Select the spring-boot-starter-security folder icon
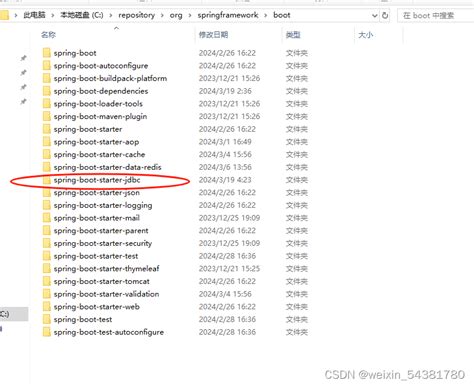The width and height of the screenshot is (474, 386). 47,243
